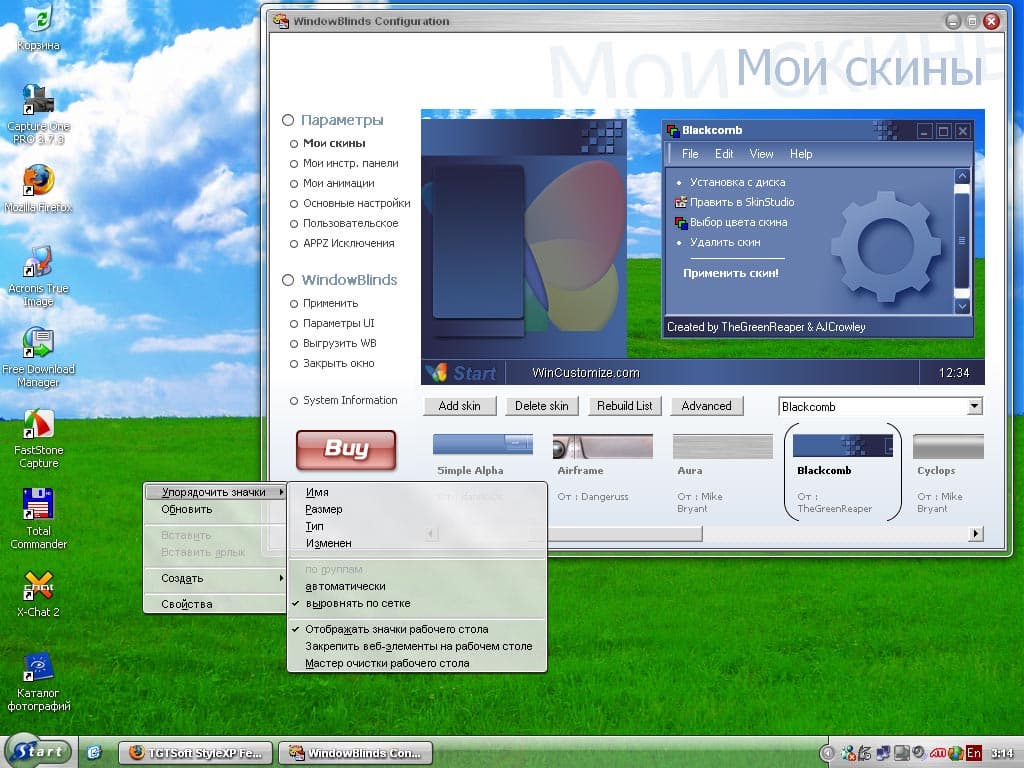Switch to WindowBlinds Config taskbar button
1024x768 pixels.
[x=356, y=753]
